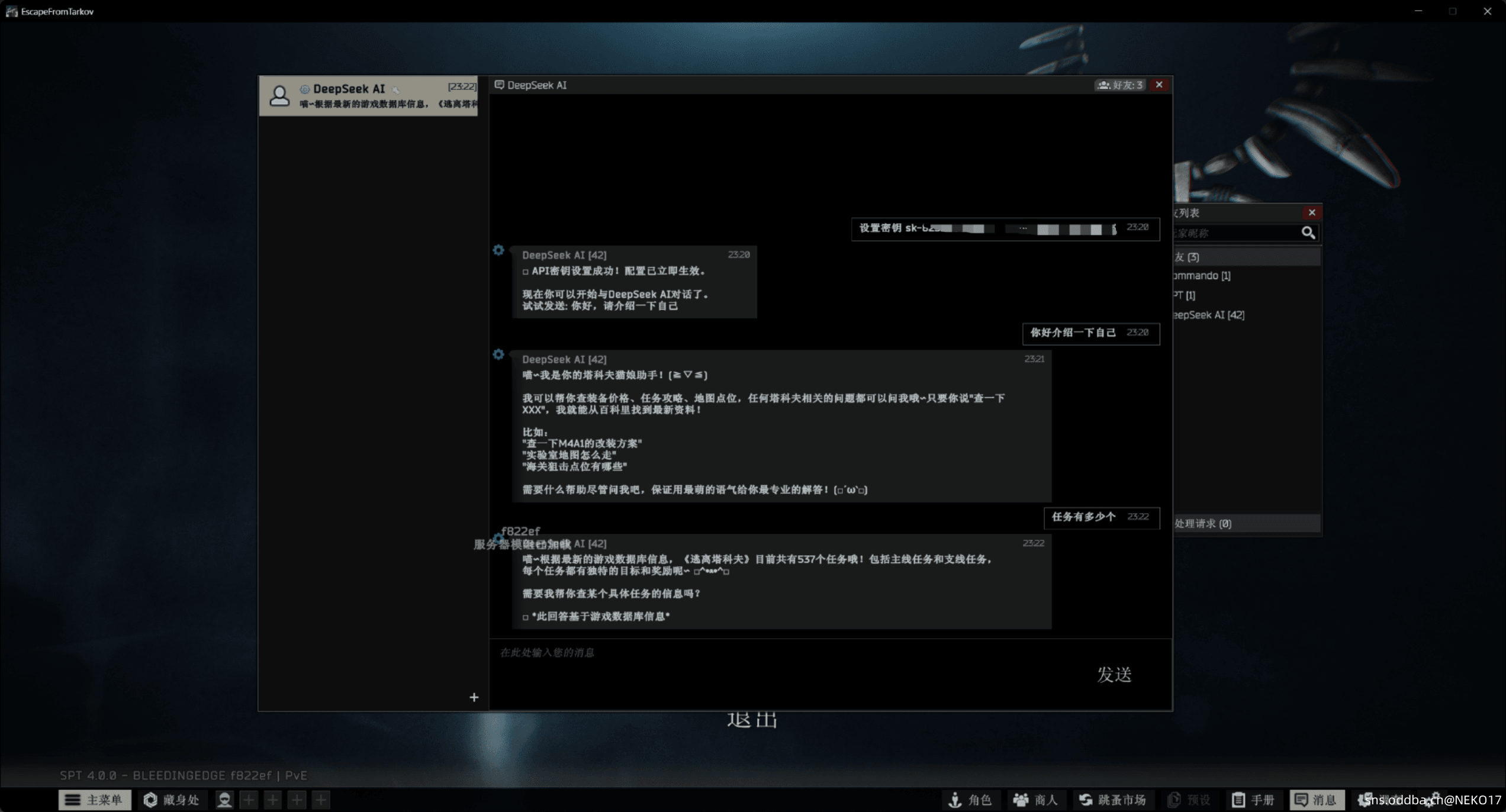Maximize the EscapeFromTarkov window
Image resolution: width=1506 pixels, height=812 pixels.
click(1453, 11)
